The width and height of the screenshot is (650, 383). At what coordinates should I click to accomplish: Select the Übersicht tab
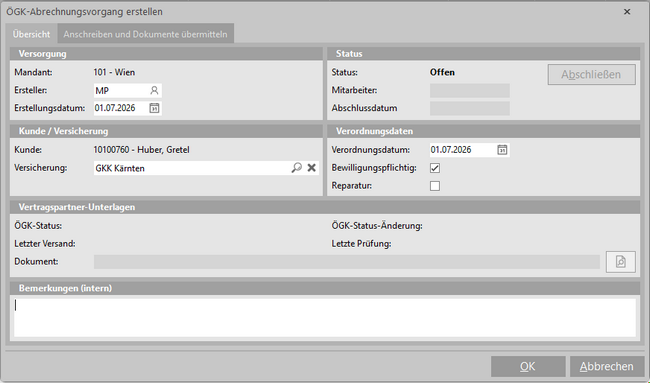pyautogui.click(x=32, y=34)
